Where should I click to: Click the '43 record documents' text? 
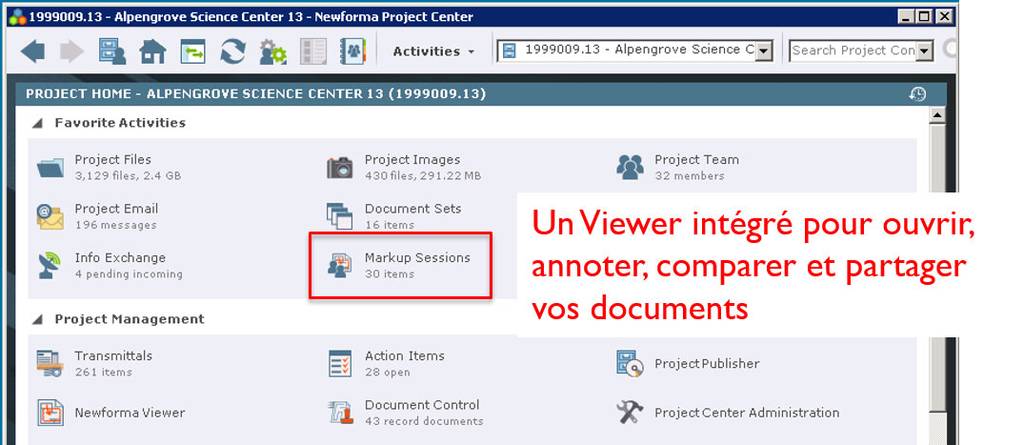click(x=424, y=421)
